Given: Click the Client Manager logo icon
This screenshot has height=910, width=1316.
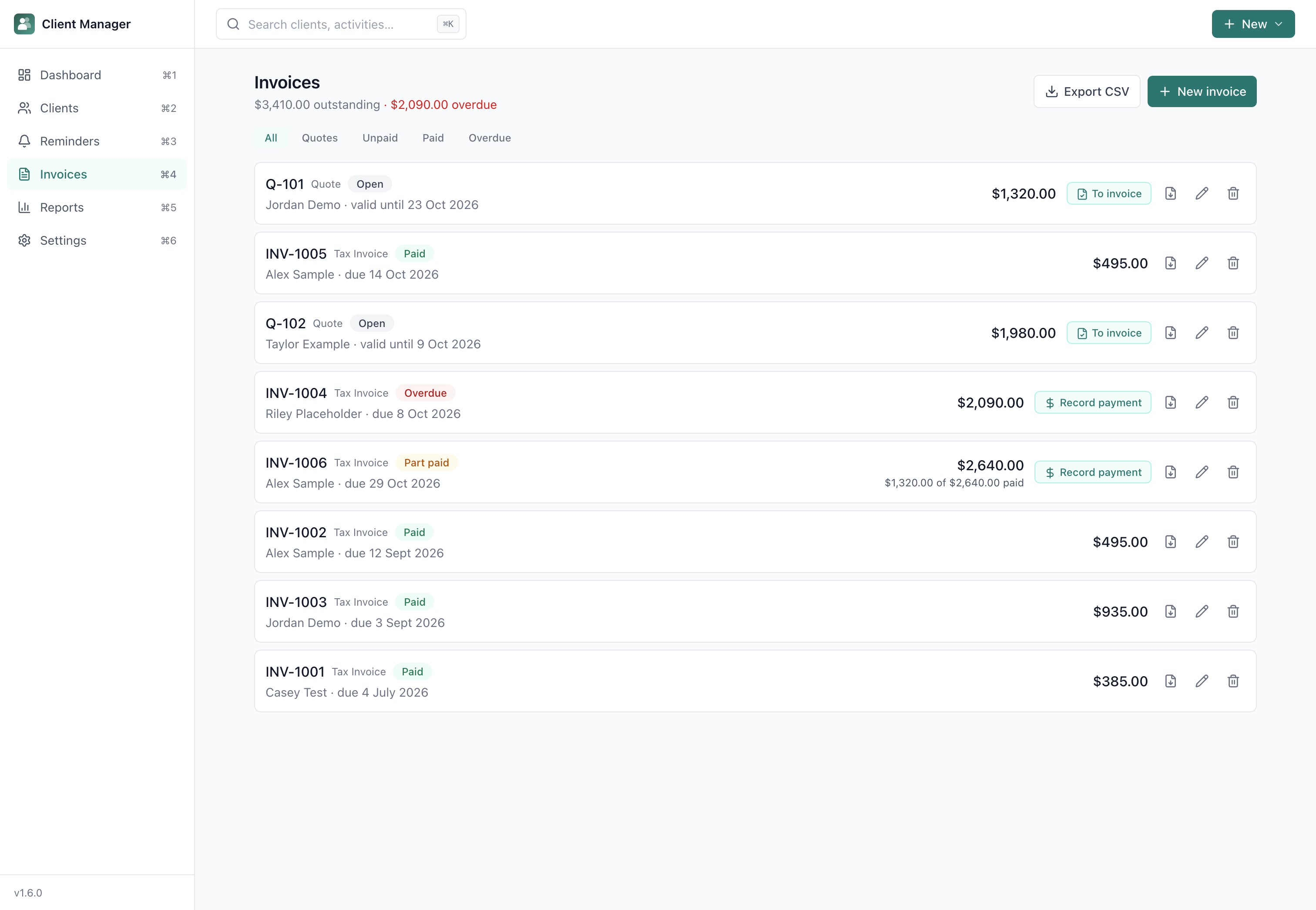Looking at the screenshot, I should click(x=24, y=24).
